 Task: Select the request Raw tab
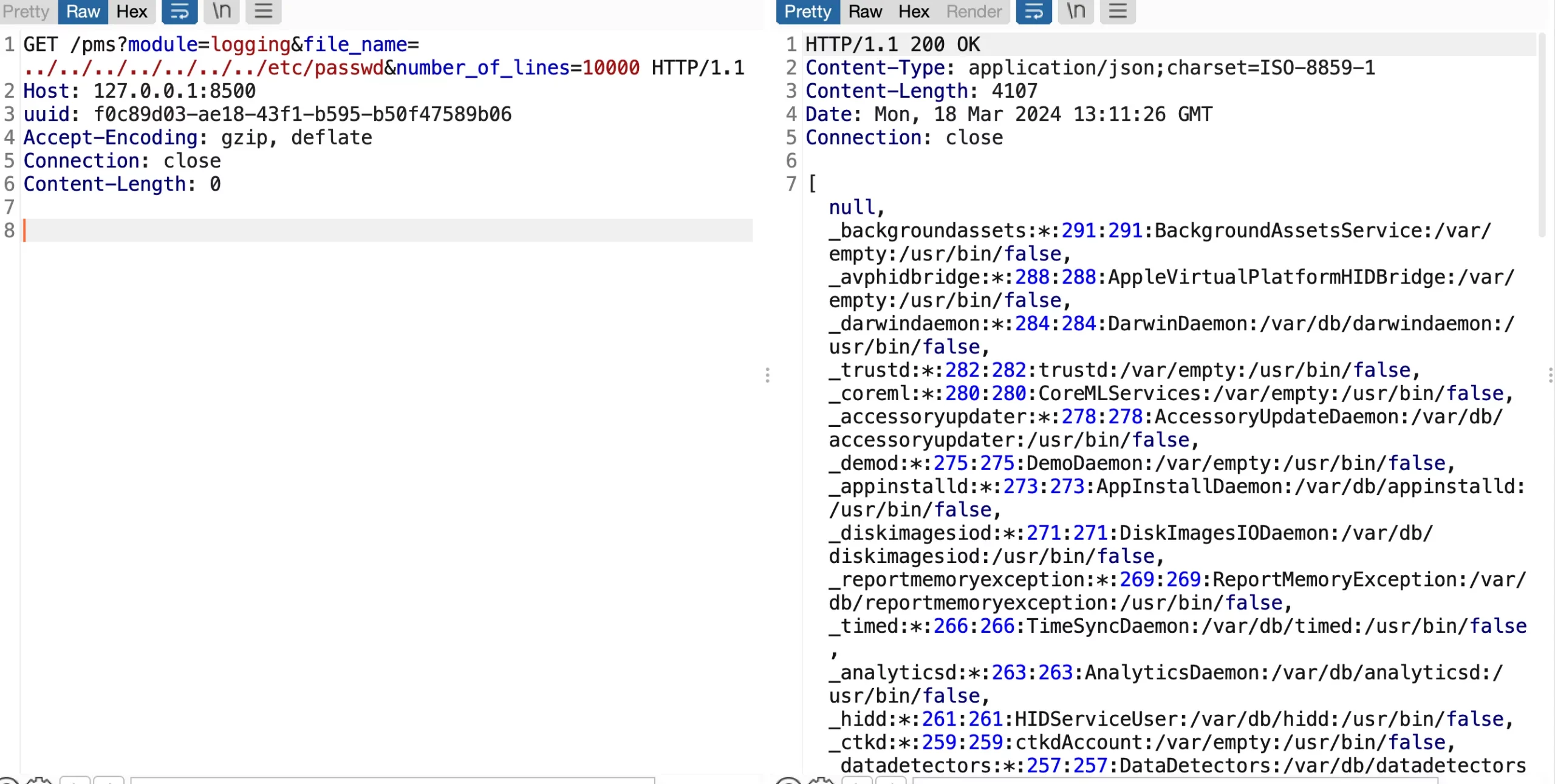point(83,12)
